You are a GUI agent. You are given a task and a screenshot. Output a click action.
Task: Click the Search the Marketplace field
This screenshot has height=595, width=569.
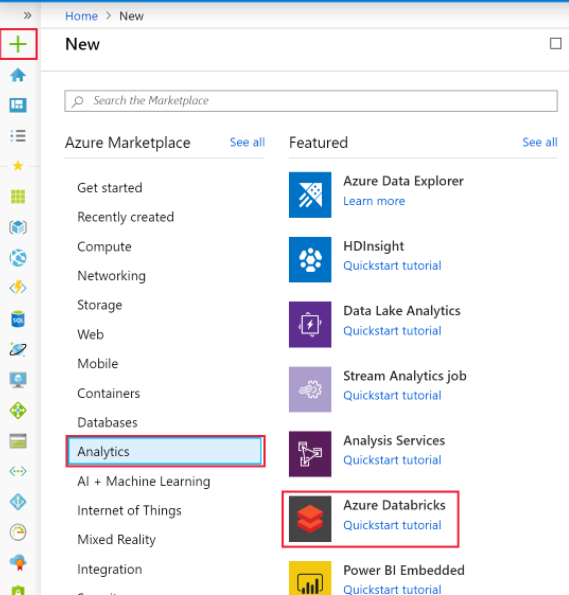tap(311, 101)
